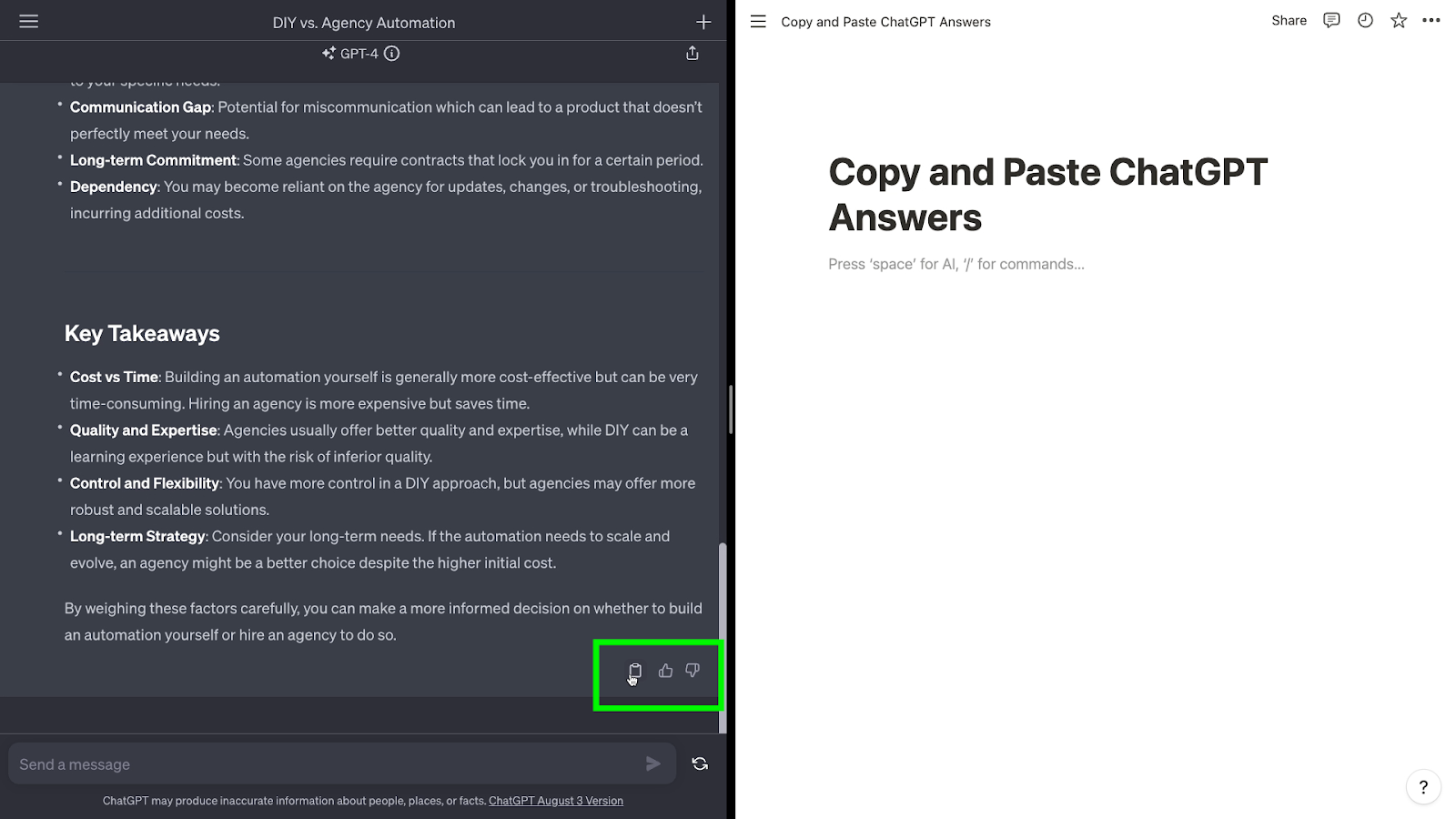Click the Key Takeaways heading
The width and height of the screenshot is (1456, 819).
[142, 333]
